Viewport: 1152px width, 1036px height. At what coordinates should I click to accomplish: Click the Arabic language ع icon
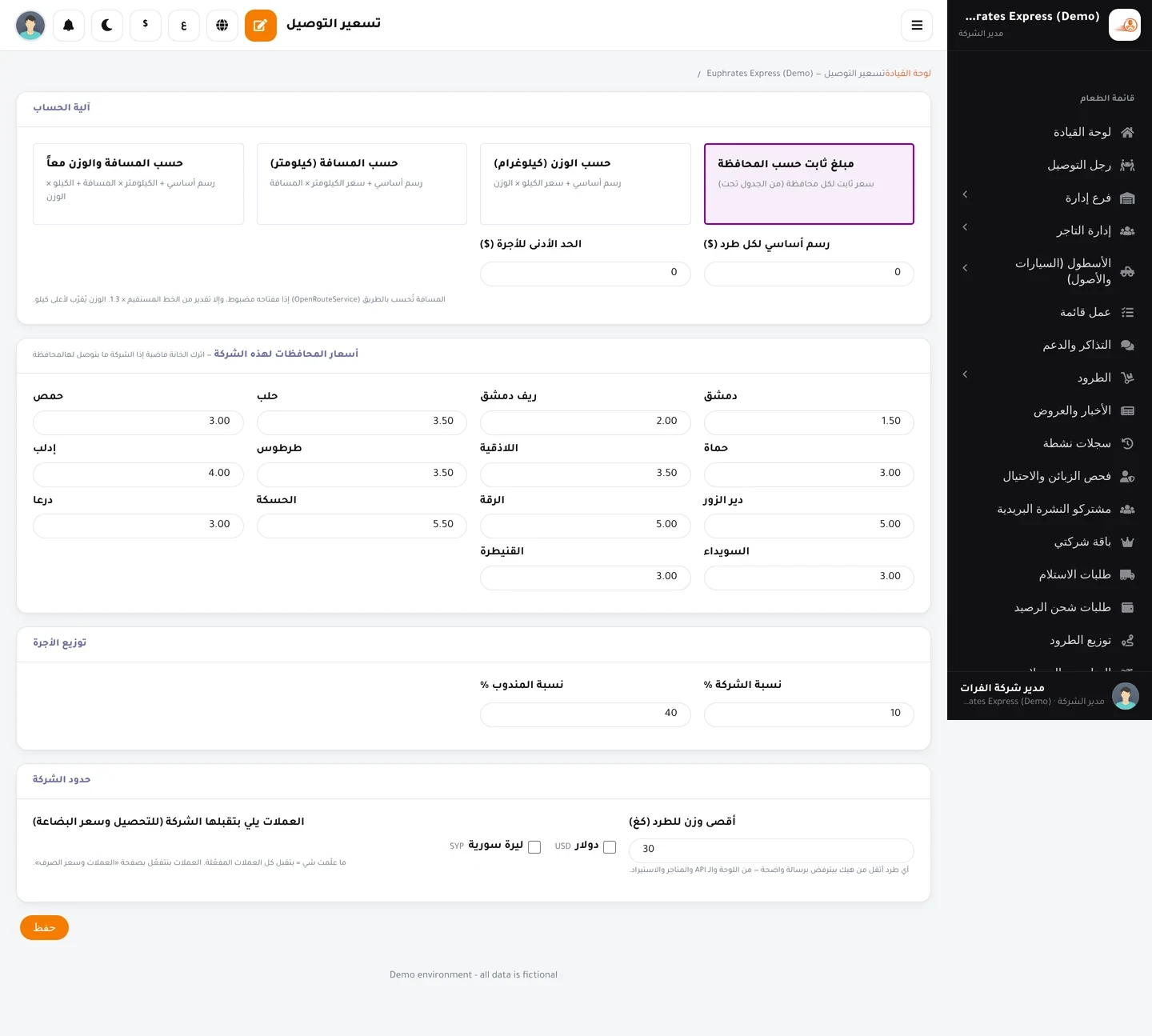(184, 26)
